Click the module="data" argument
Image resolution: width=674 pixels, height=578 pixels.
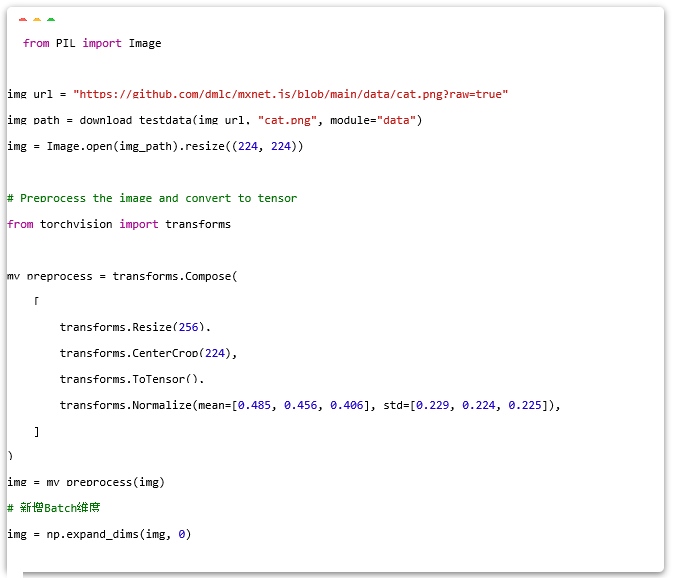tap(373, 120)
